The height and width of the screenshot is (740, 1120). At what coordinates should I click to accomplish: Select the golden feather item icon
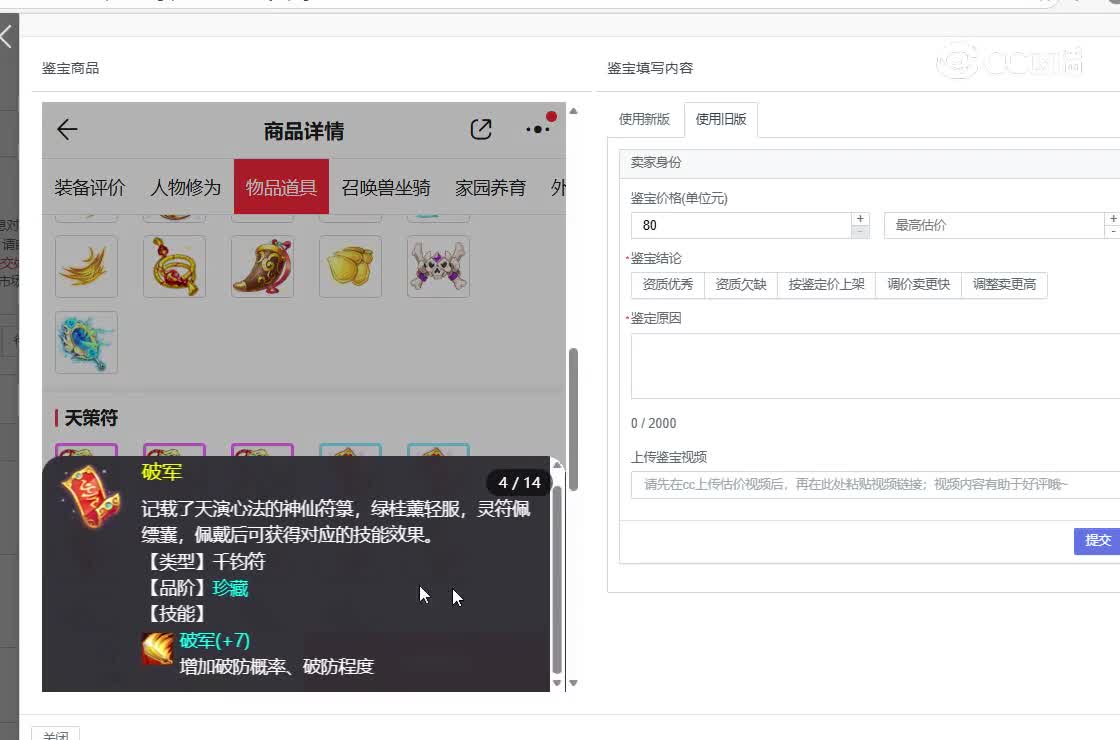pos(86,267)
